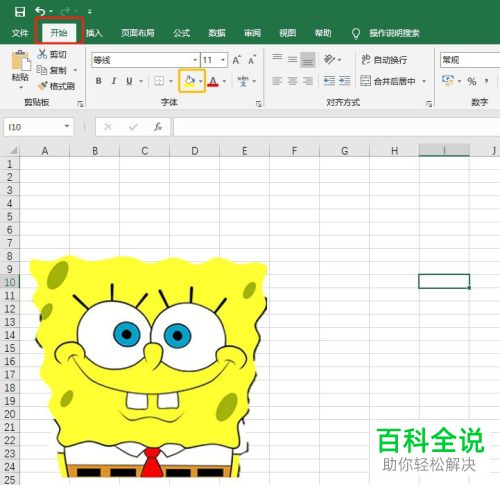
Task: Click the Name Box showing I10
Action: tap(33, 127)
